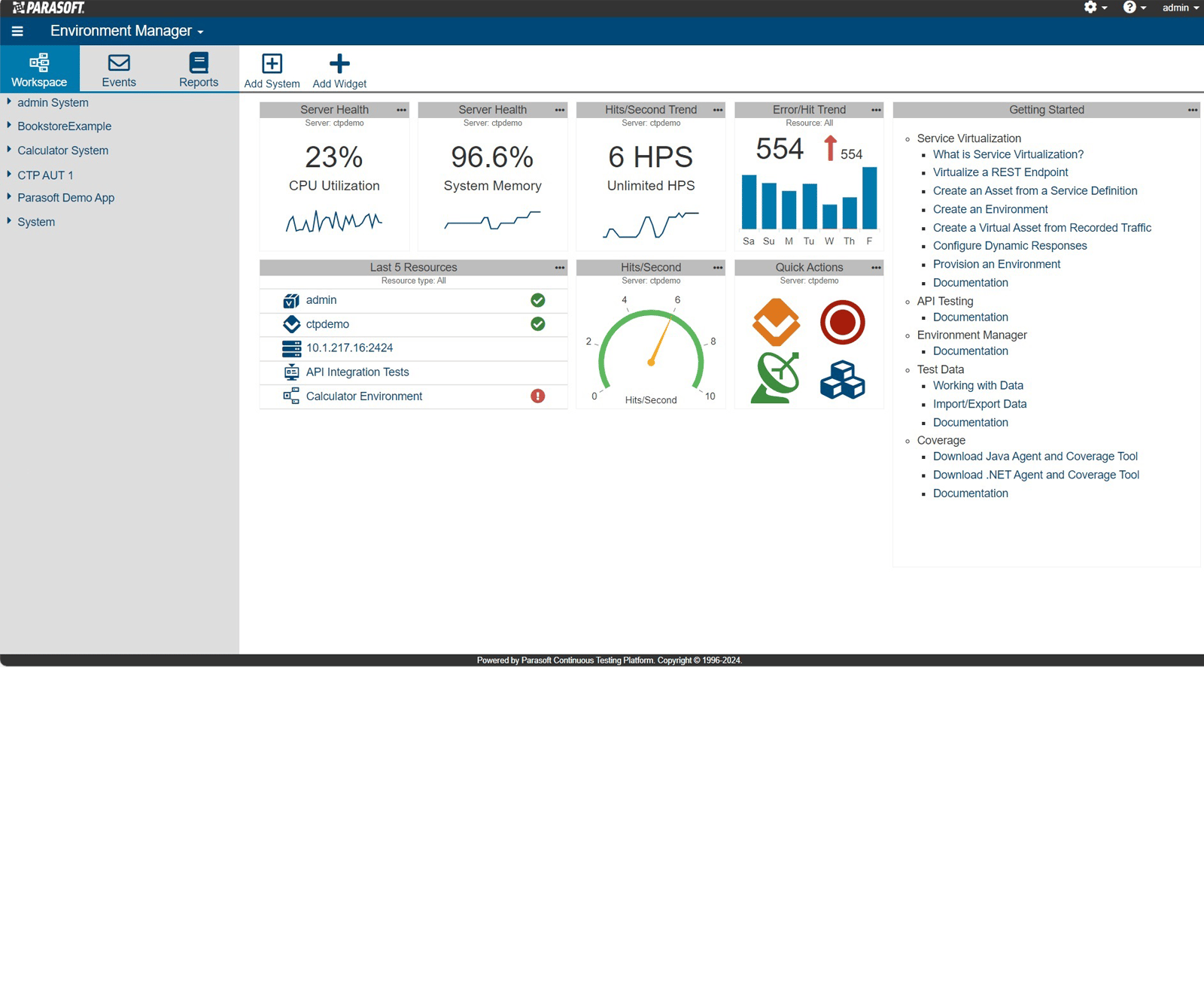Open the Virtualize a REST Endpoint link

[x=1000, y=172]
